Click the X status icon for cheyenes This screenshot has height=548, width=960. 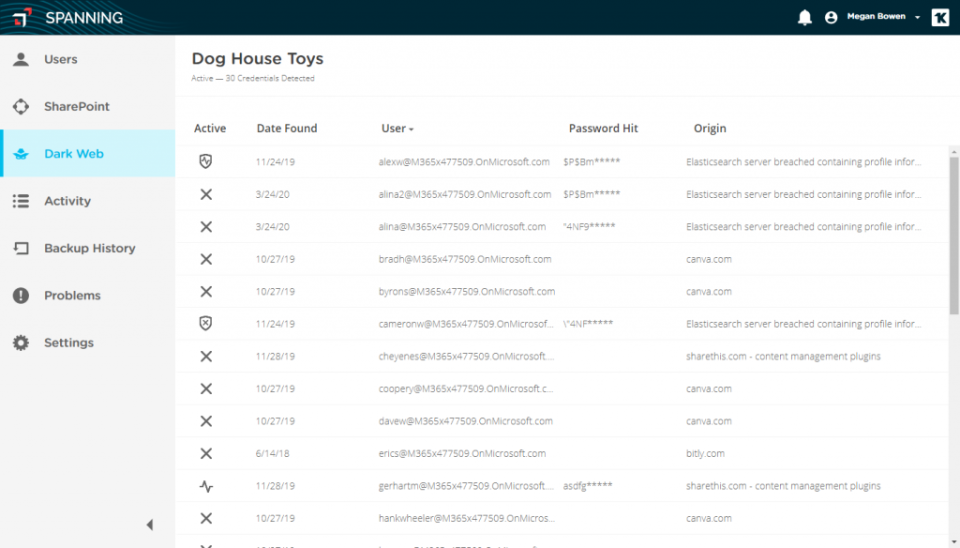point(206,356)
